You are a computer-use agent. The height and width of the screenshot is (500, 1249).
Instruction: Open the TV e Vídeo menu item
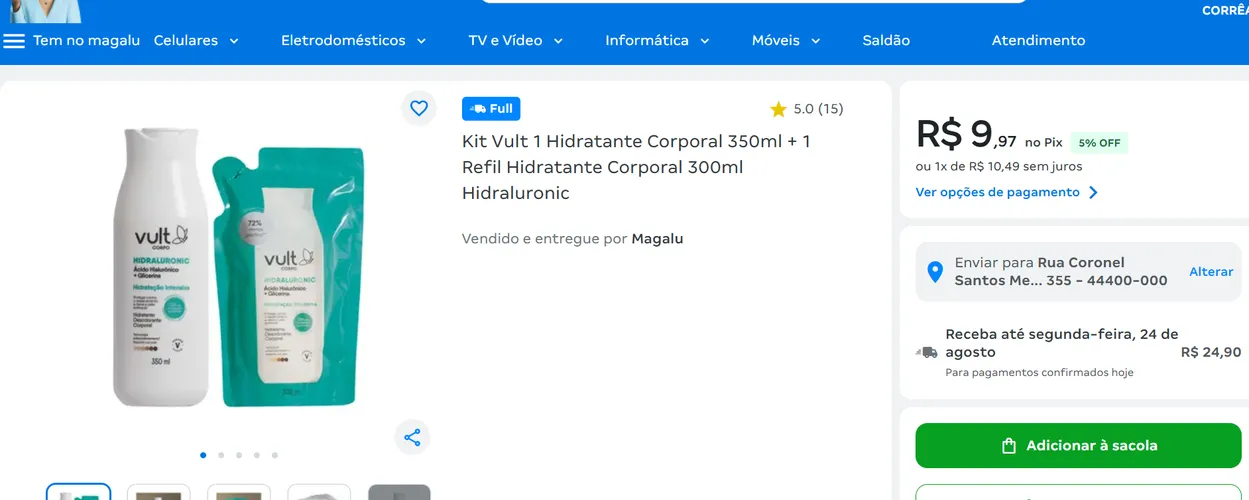pyautogui.click(x=505, y=41)
